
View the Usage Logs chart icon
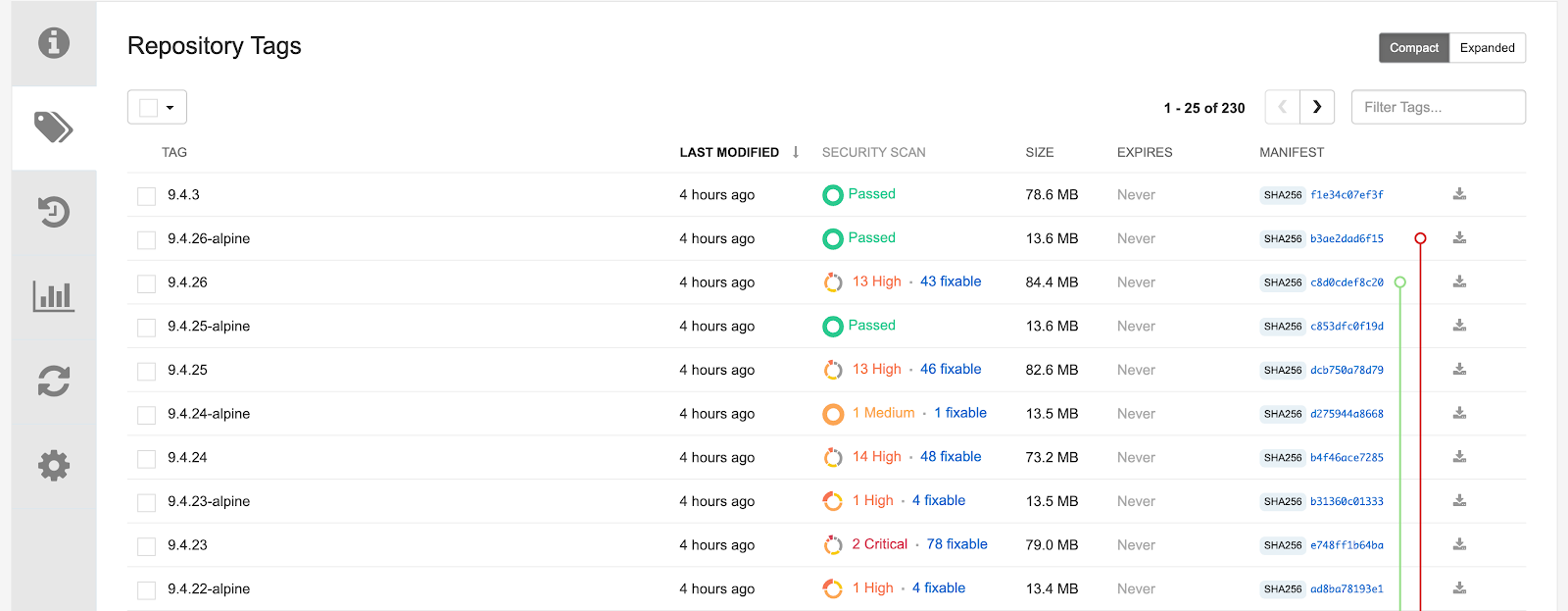tap(53, 295)
